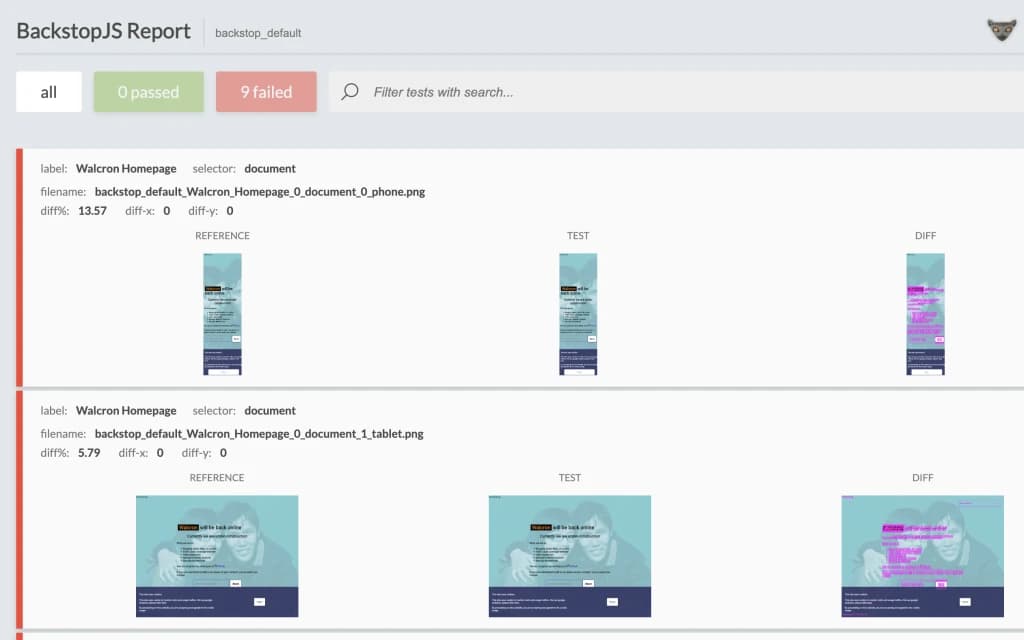This screenshot has height=640, width=1024.
Task: Click the "Walcron Homepage" label on the phone test
Action: 126,169
